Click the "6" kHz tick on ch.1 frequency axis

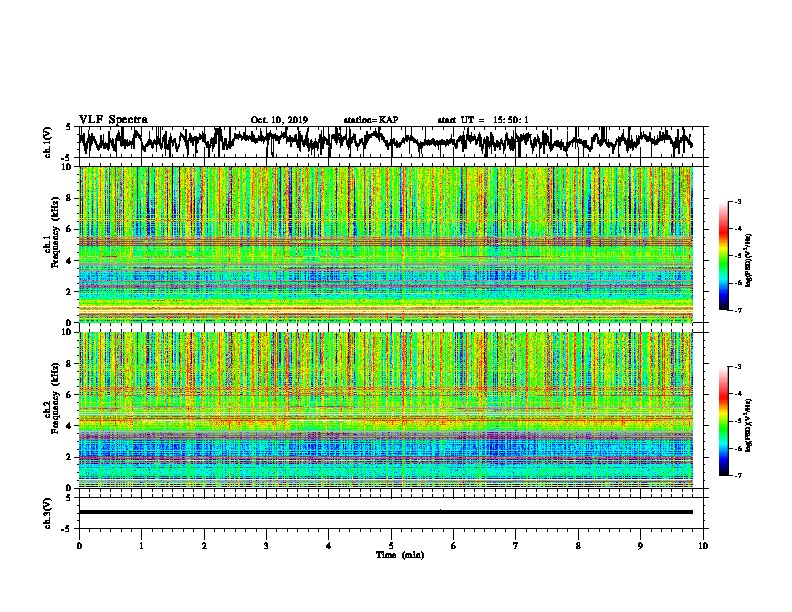point(71,230)
